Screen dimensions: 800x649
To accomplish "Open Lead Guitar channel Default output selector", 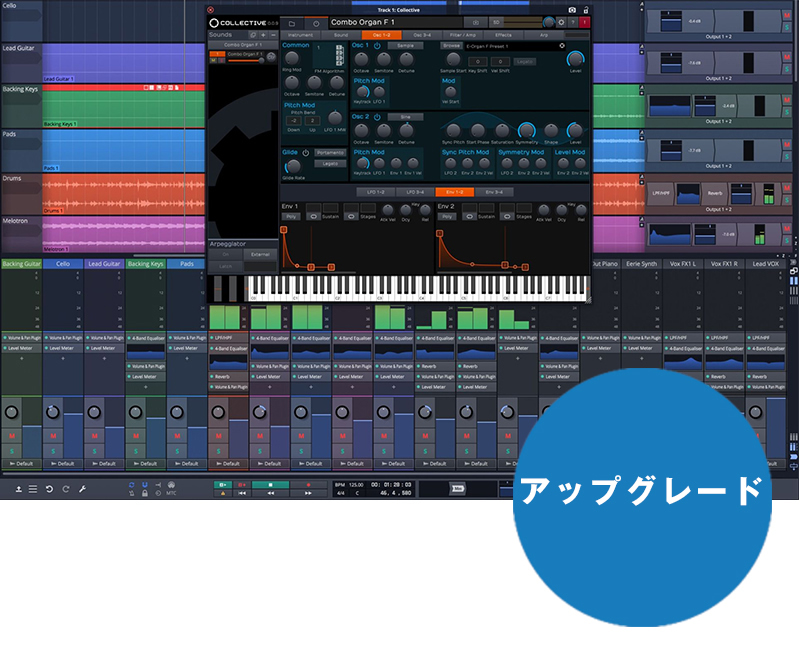I will point(104,464).
